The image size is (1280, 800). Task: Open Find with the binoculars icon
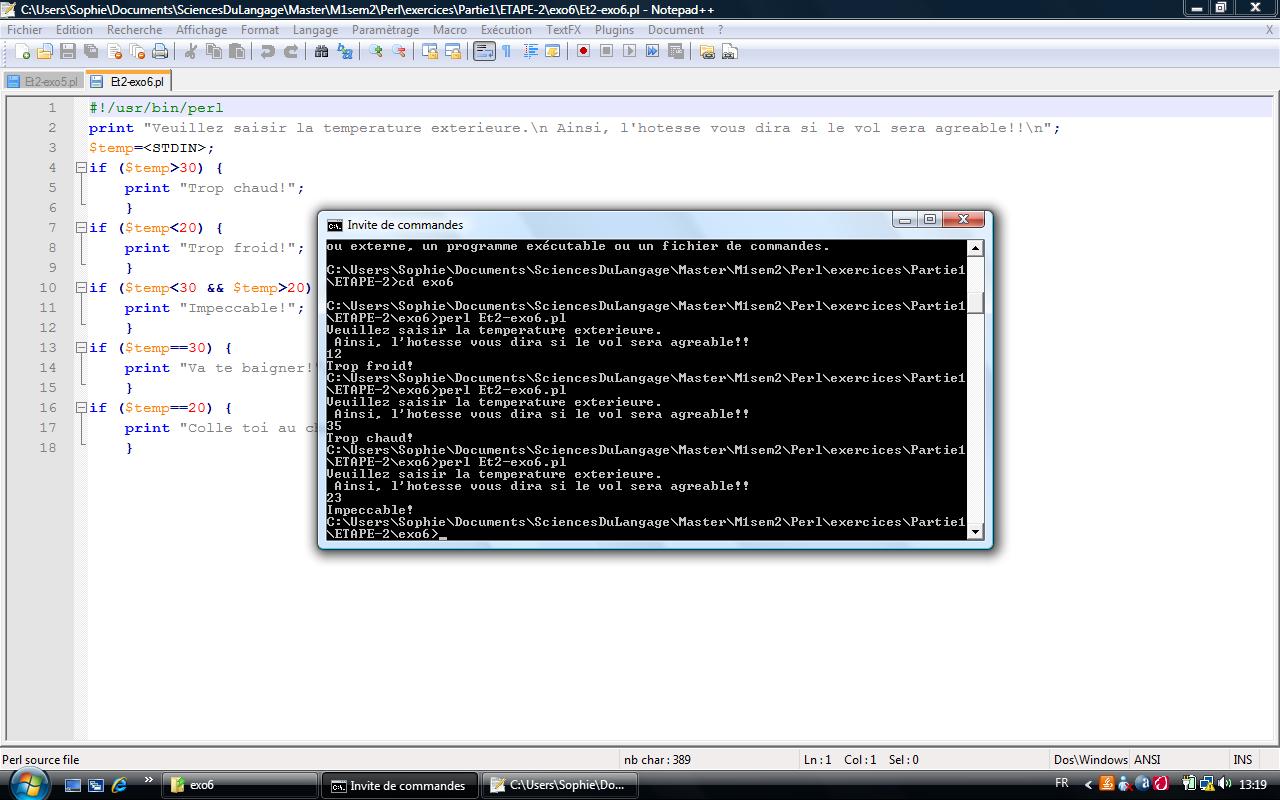point(322,52)
